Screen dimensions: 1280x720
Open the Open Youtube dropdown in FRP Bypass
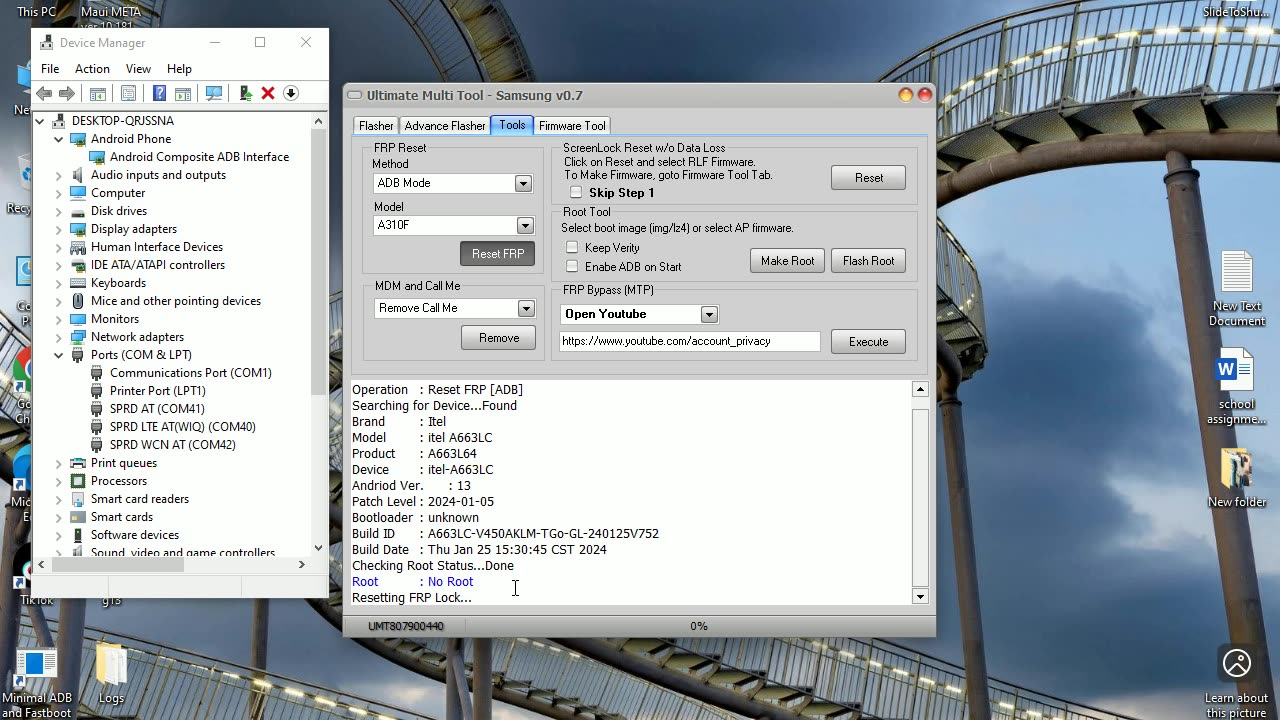click(x=709, y=315)
